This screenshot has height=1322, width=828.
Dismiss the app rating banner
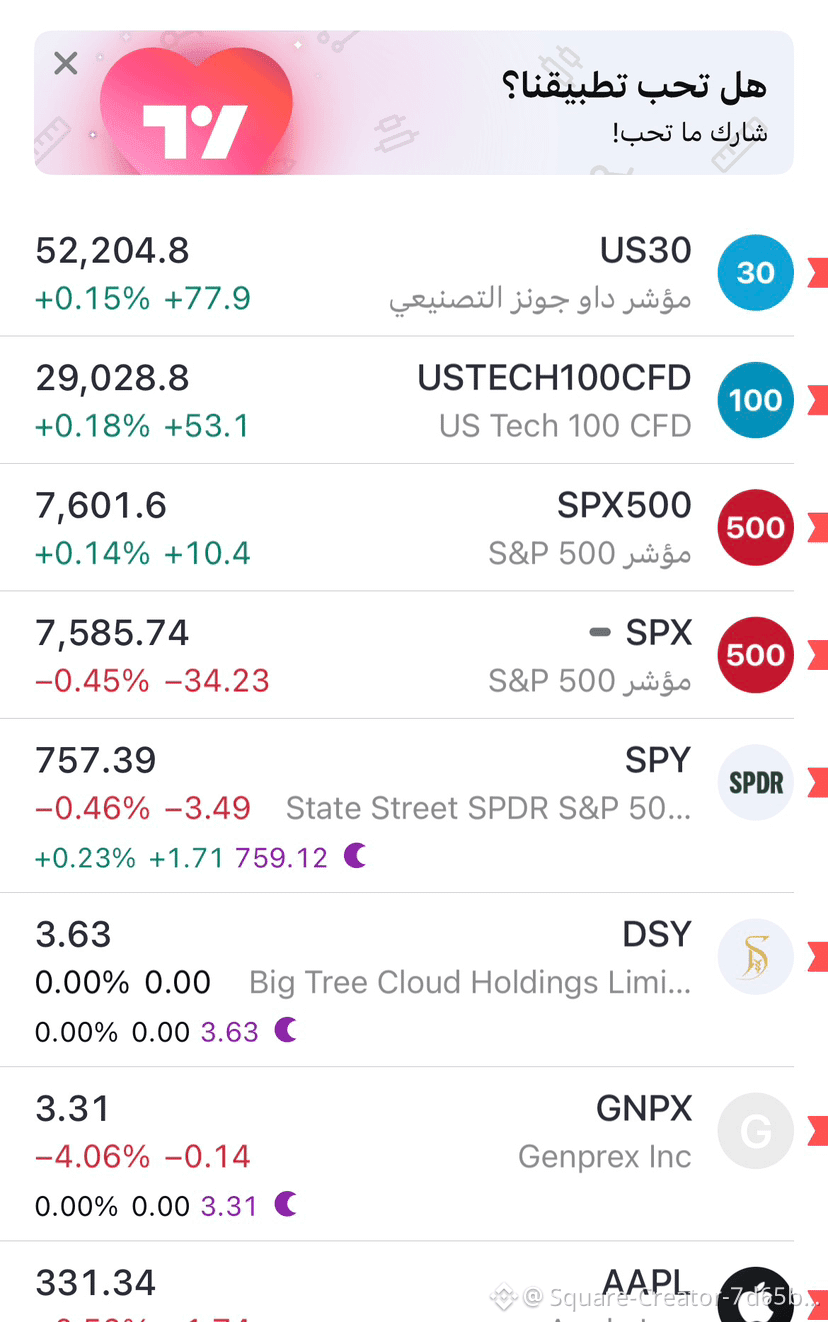pos(66,64)
